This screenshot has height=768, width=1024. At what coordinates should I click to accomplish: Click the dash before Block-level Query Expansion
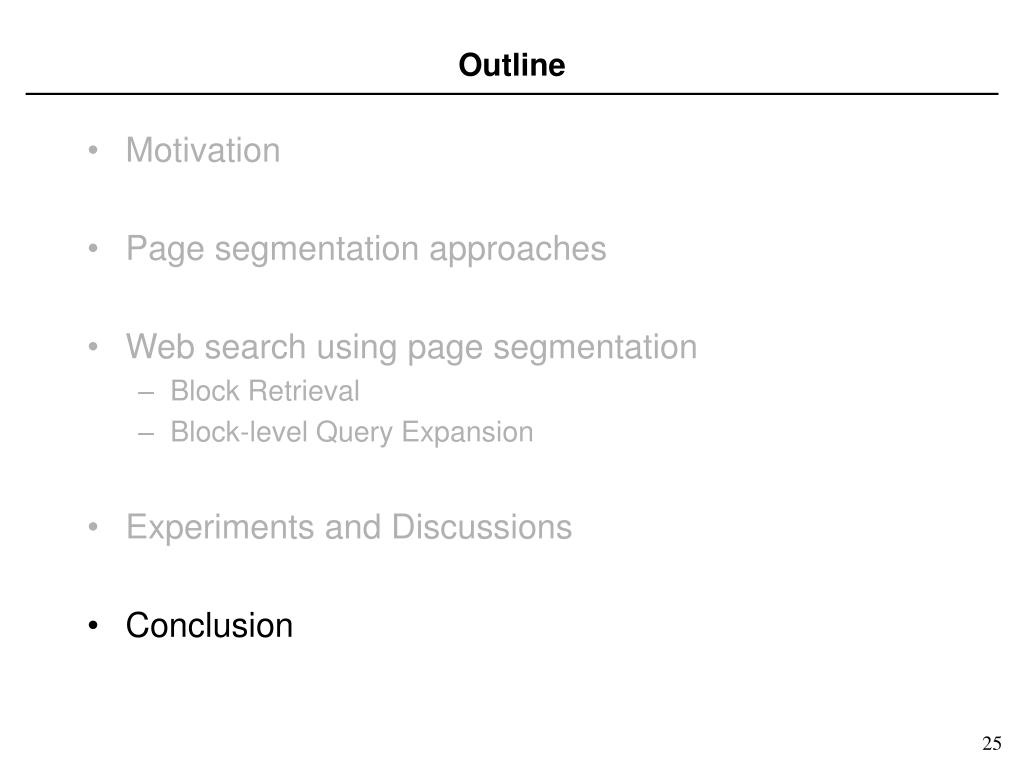click(146, 434)
